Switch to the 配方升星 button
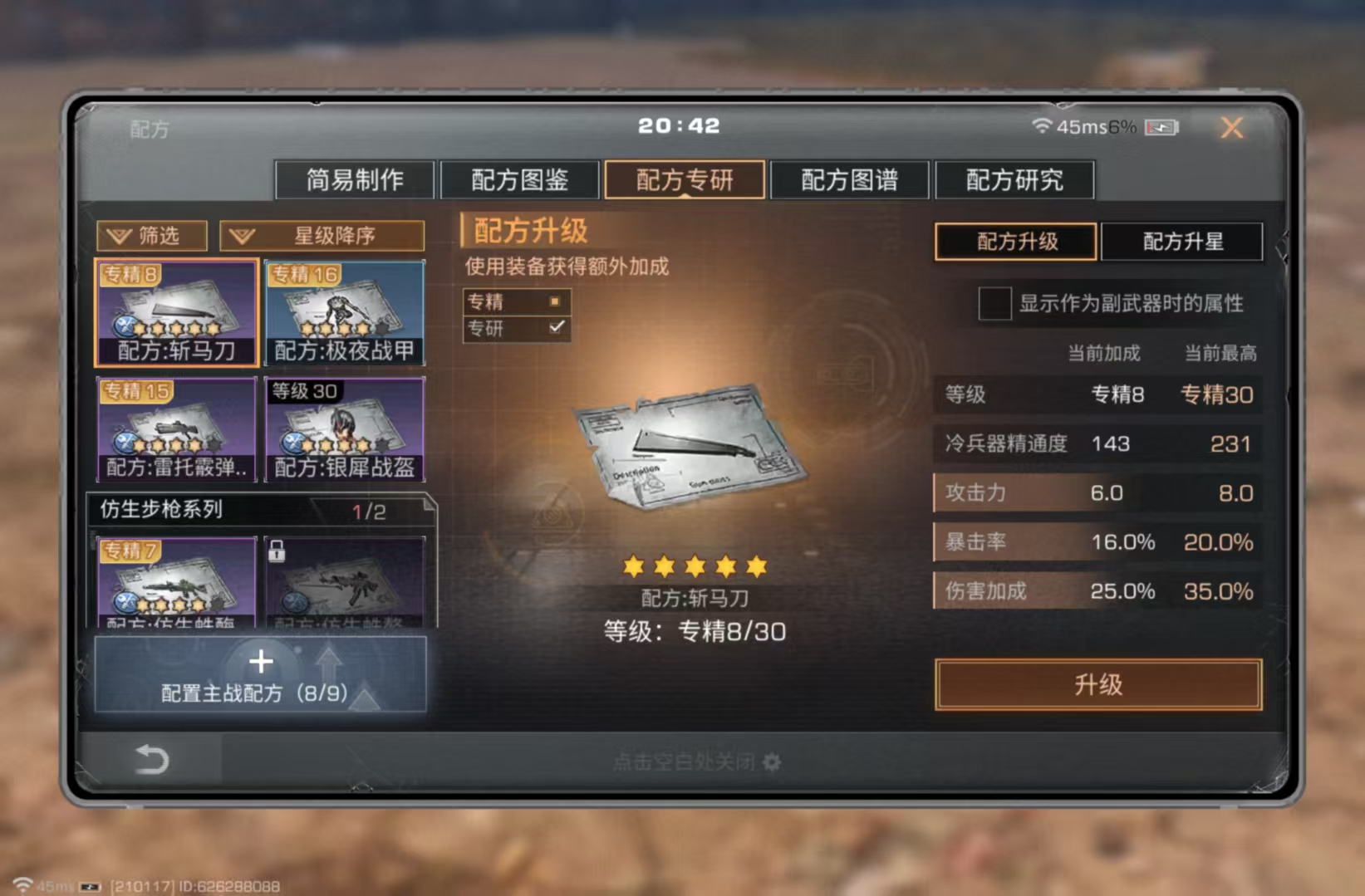1365x896 pixels. point(1182,242)
